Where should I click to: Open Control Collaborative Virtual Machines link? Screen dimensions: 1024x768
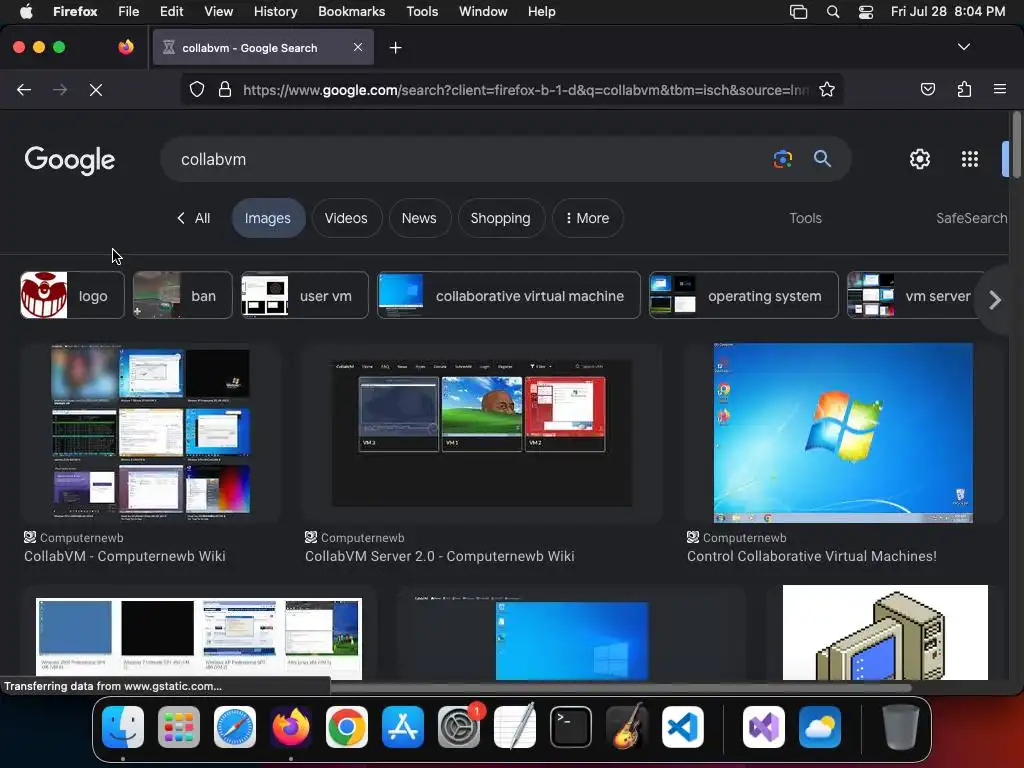pyautogui.click(x=812, y=556)
